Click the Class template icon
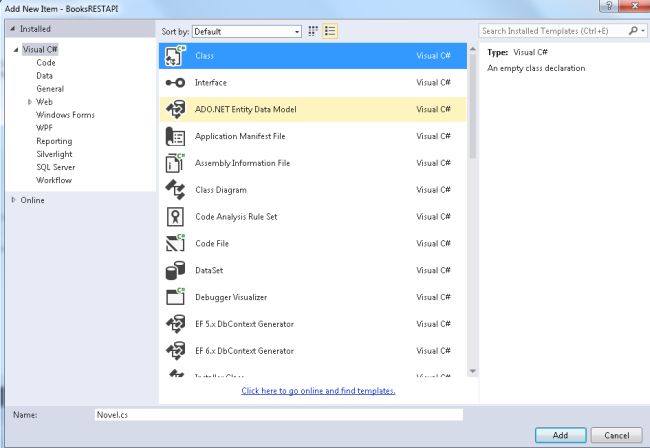Screen dimensions: 650x448 pyautogui.click(x=175, y=56)
